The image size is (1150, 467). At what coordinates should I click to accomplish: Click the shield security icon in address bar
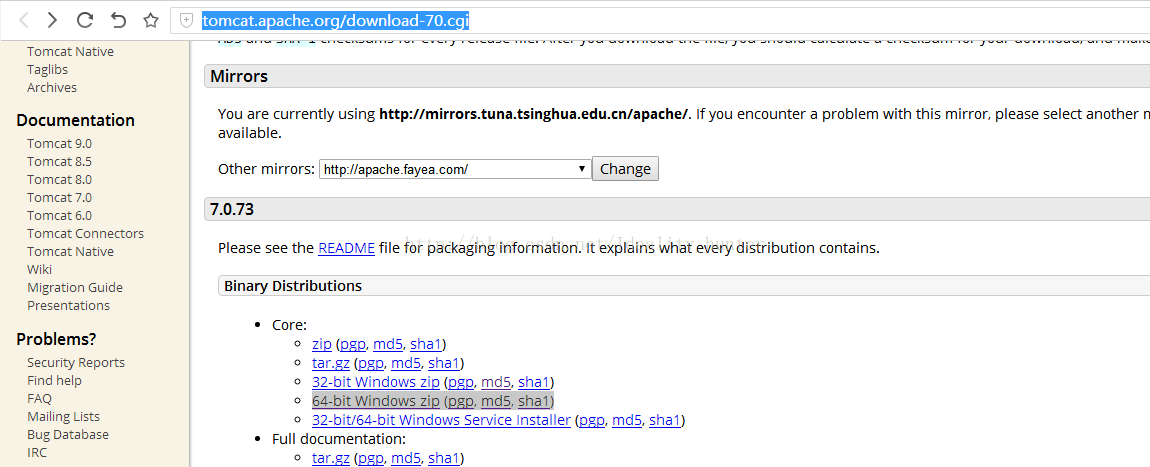pos(187,21)
